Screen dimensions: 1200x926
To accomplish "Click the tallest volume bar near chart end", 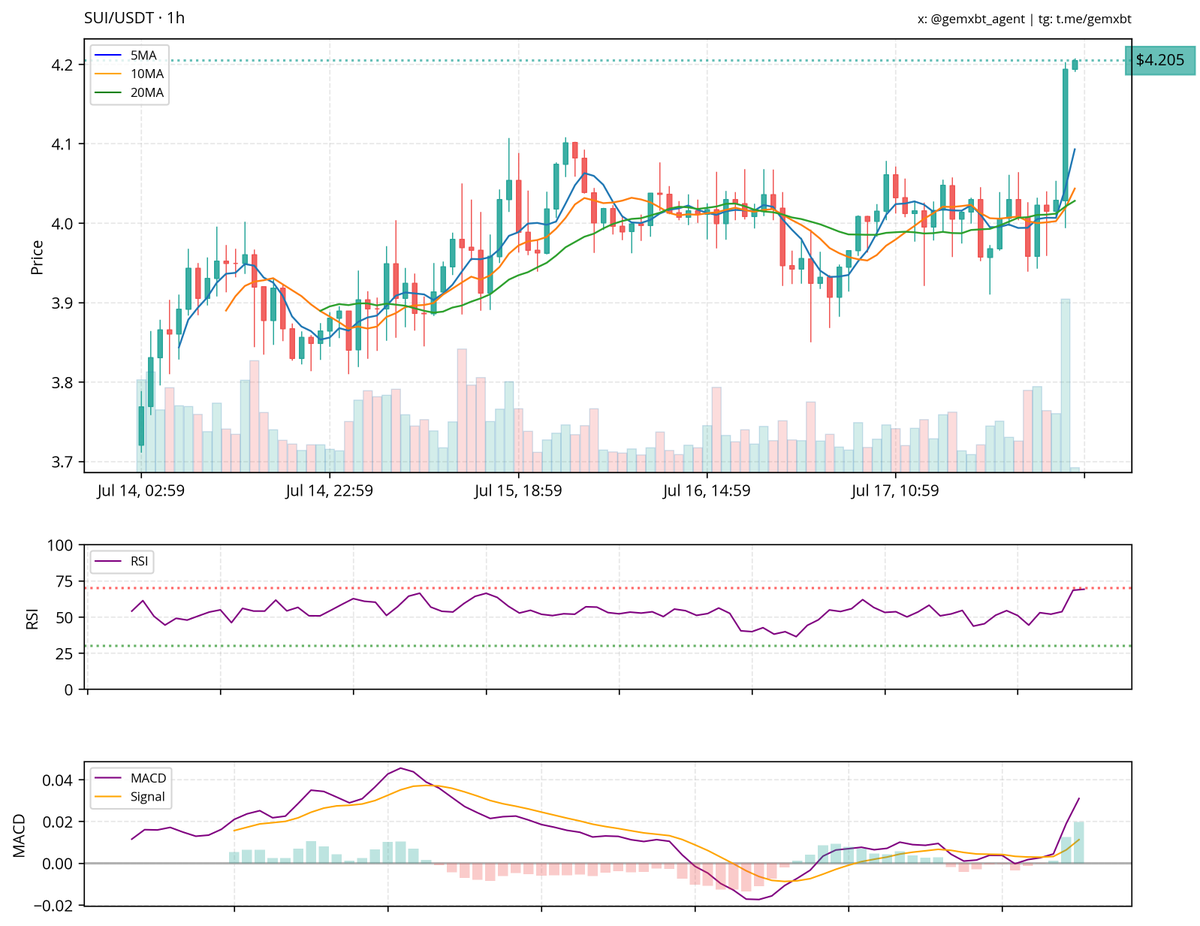I will tap(1066, 385).
